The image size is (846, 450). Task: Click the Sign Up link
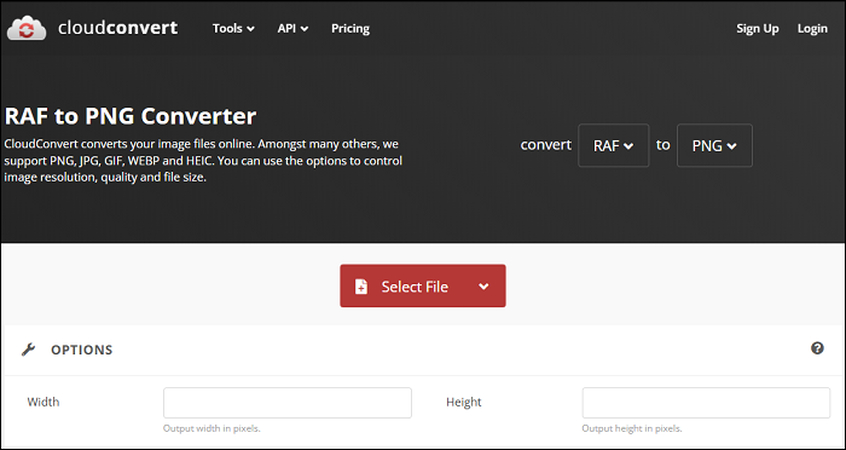(757, 29)
